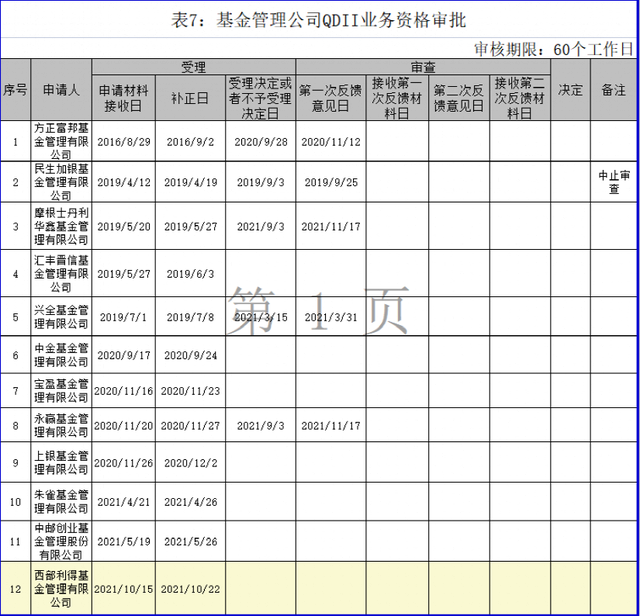The height and width of the screenshot is (616, 640).
Task: Select the 中金基金管理有限公司 applicant cell
Action: pyautogui.click(x=61, y=355)
